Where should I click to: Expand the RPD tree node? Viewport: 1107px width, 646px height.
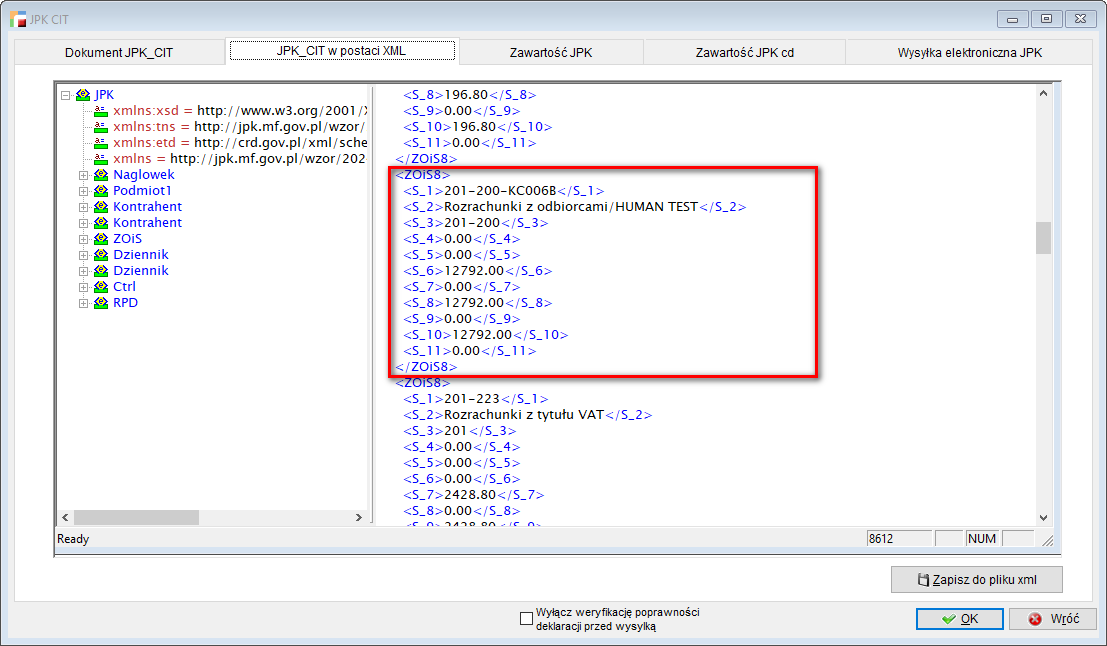[84, 303]
